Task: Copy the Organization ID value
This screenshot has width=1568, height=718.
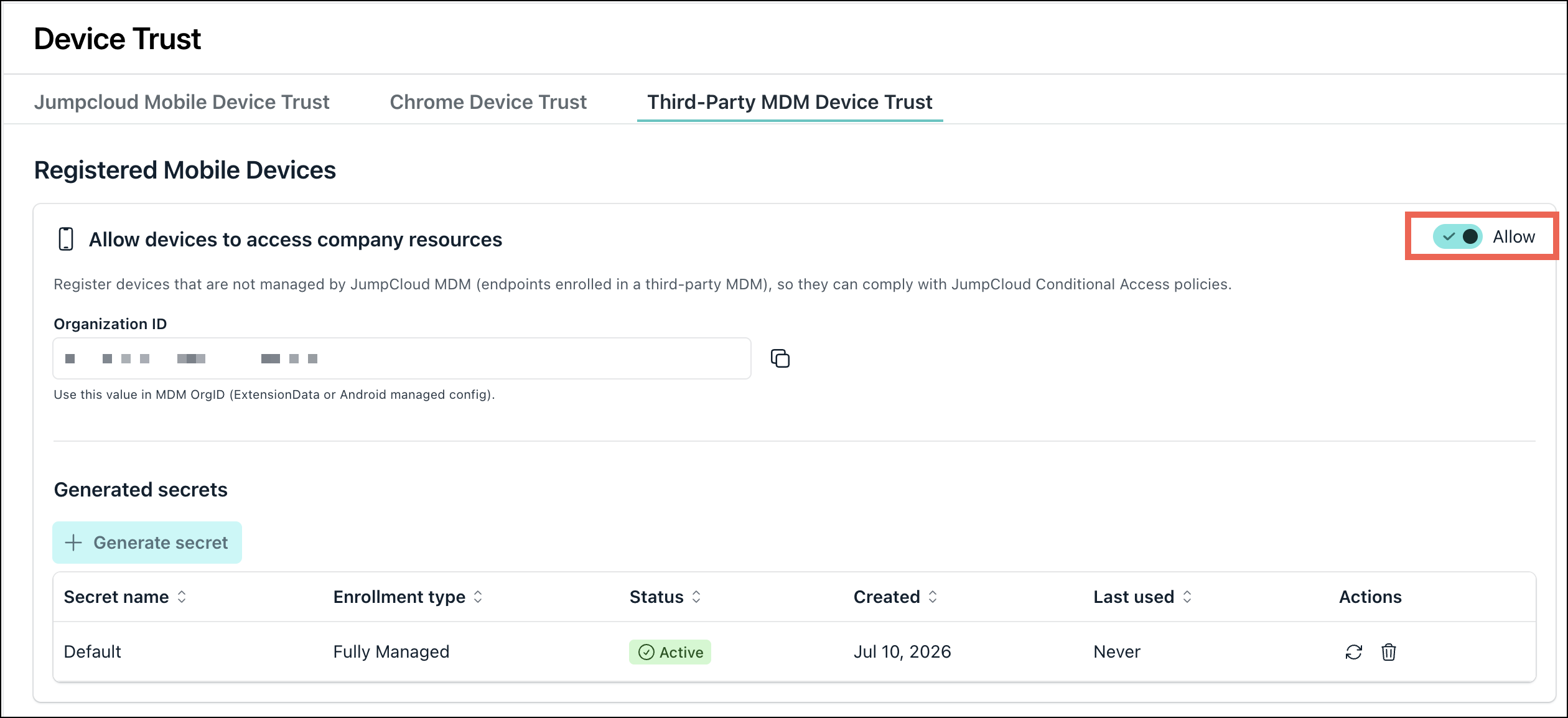Action: click(x=780, y=358)
